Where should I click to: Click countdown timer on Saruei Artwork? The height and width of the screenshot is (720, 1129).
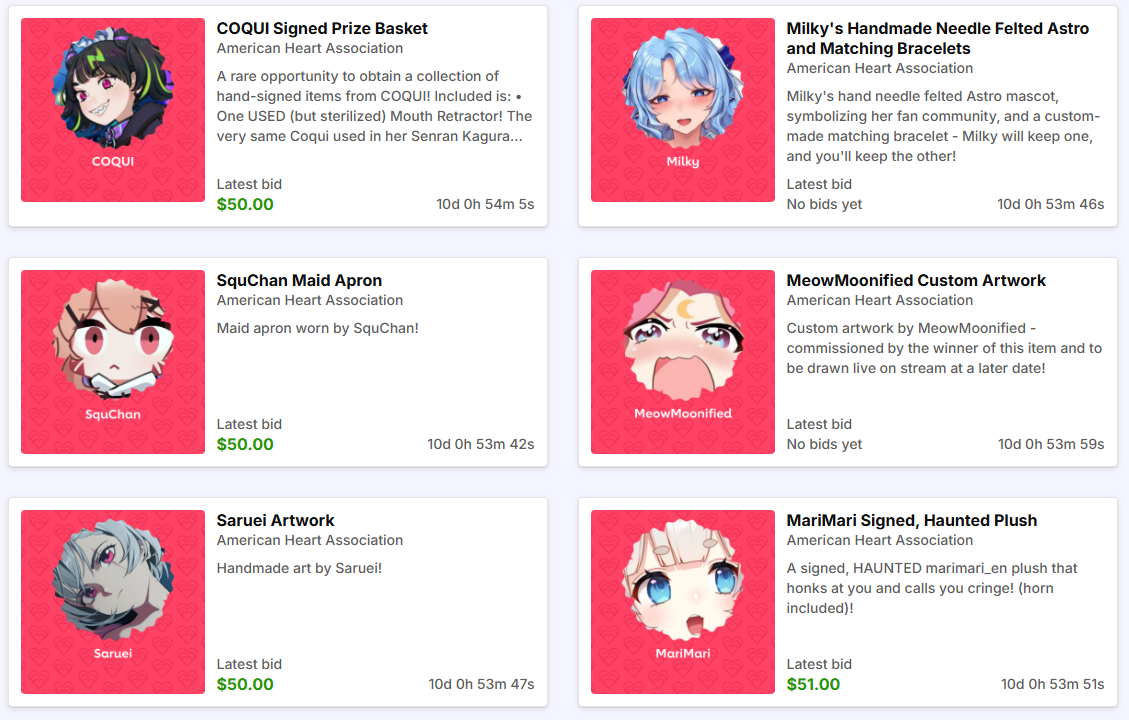point(481,684)
